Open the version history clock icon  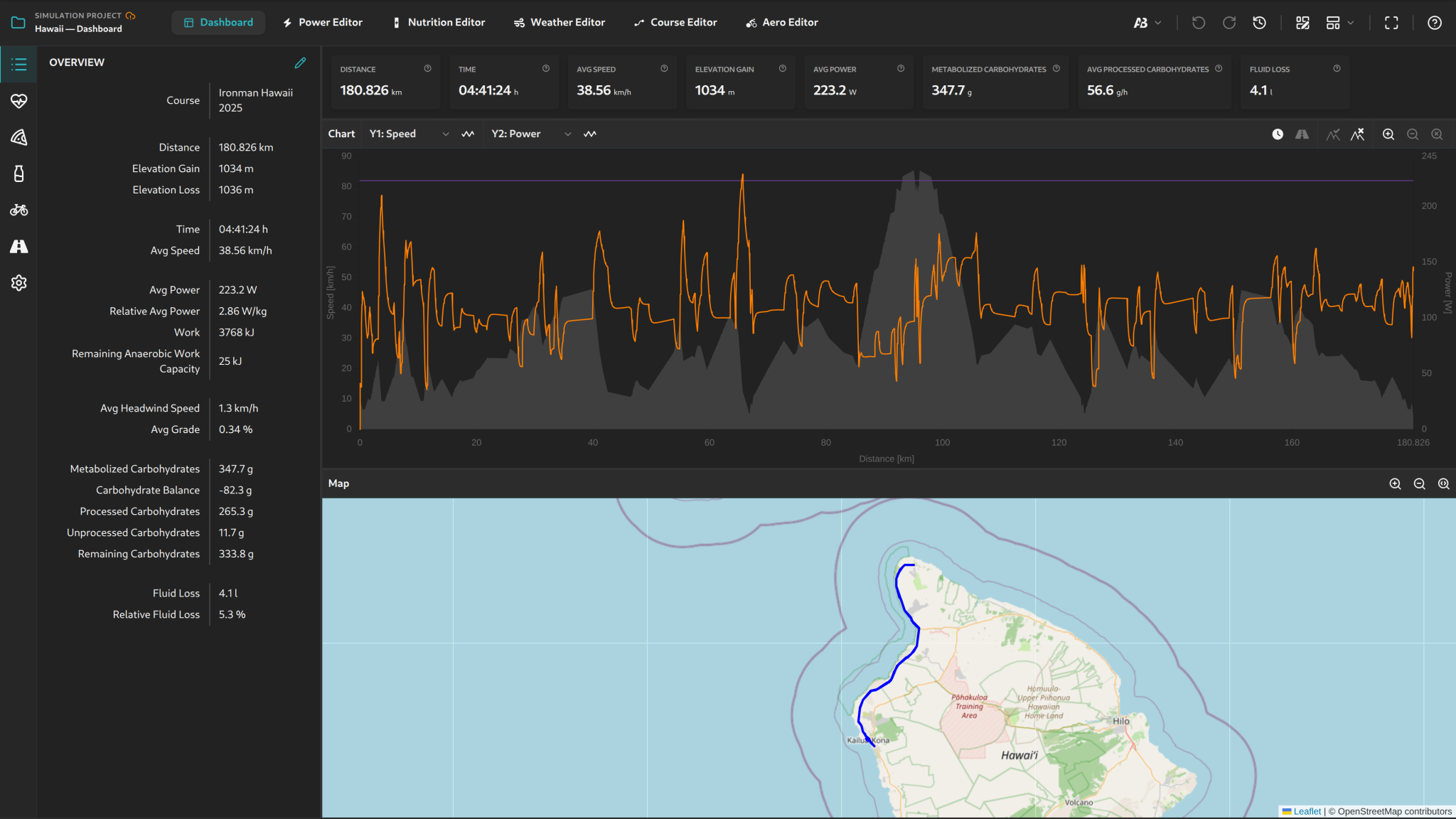(x=1259, y=23)
